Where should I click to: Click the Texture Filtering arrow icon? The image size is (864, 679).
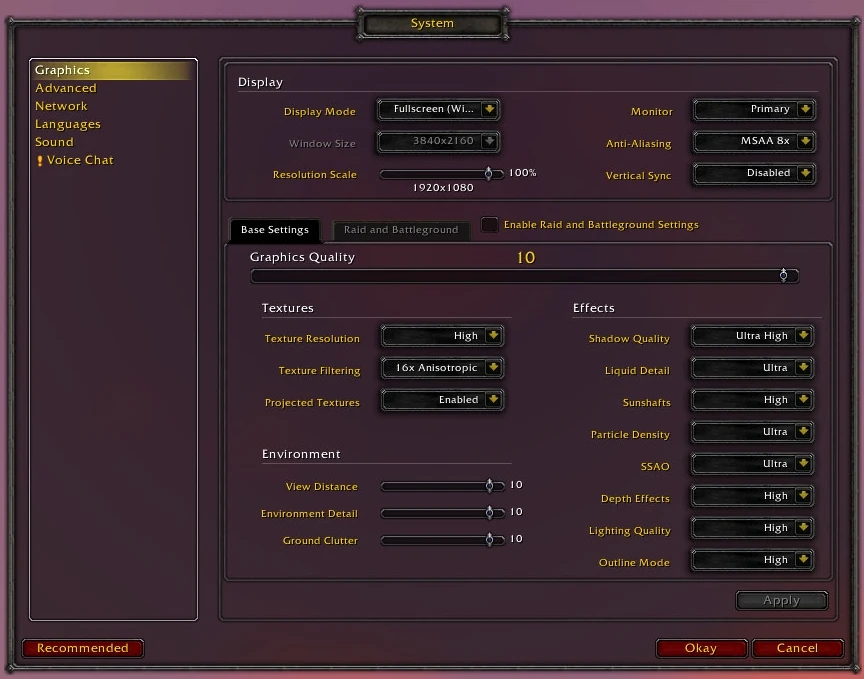493,368
